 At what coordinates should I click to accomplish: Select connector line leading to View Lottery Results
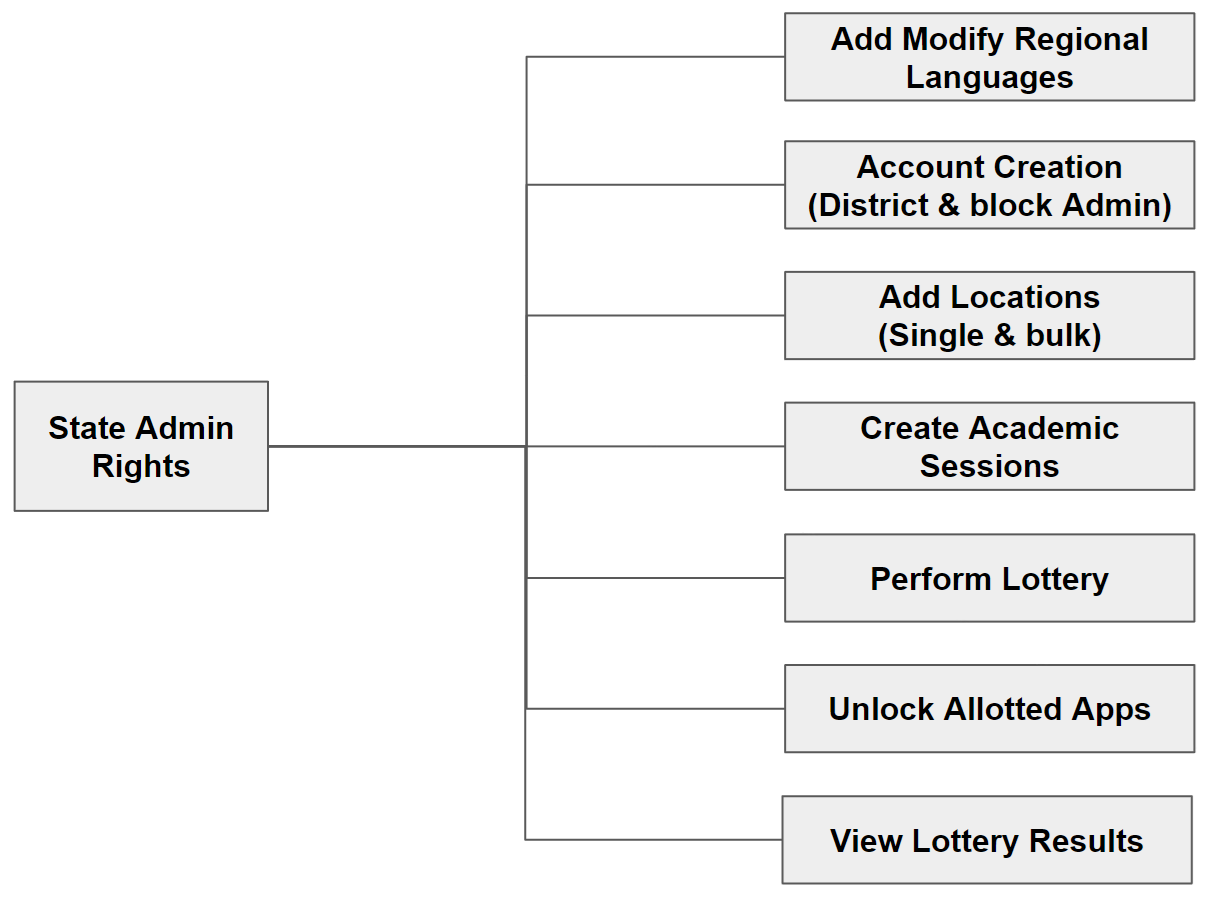click(x=655, y=840)
